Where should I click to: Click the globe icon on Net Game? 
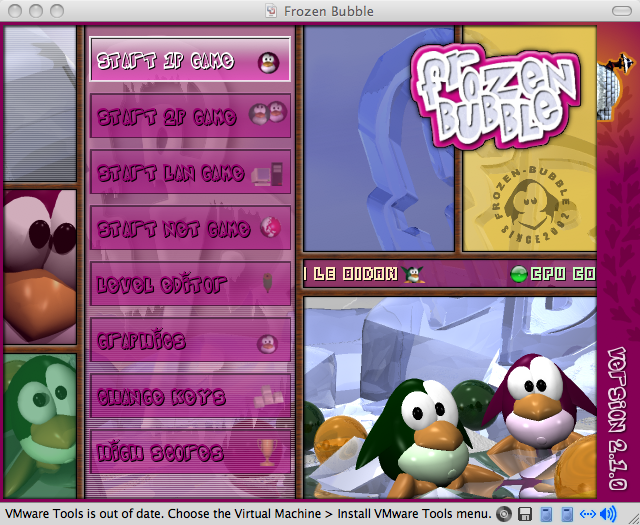coord(271,227)
